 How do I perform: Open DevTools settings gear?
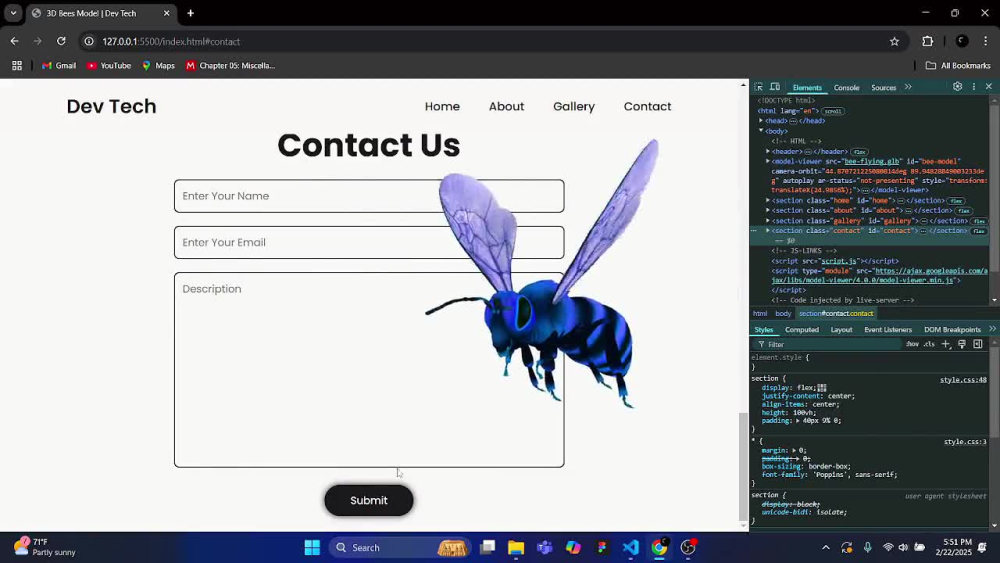[957, 87]
